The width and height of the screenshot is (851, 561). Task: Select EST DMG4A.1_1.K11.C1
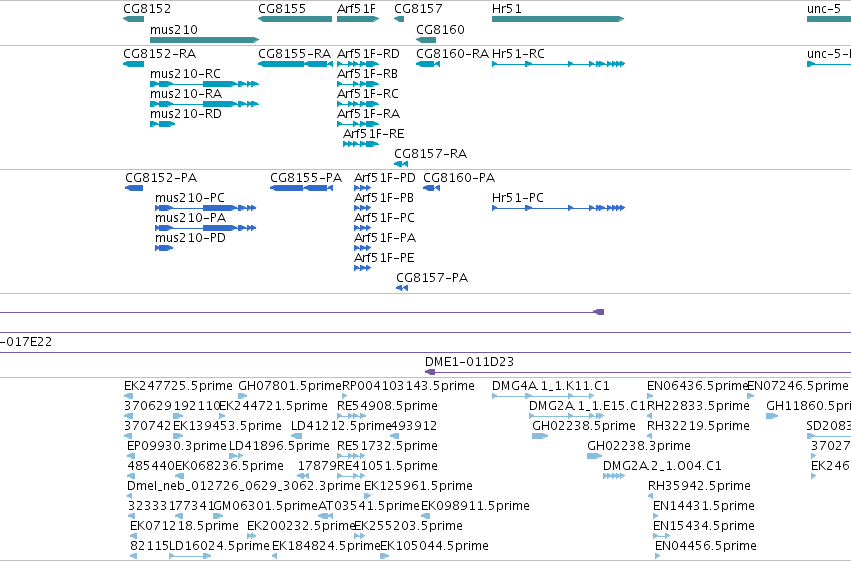550,386
